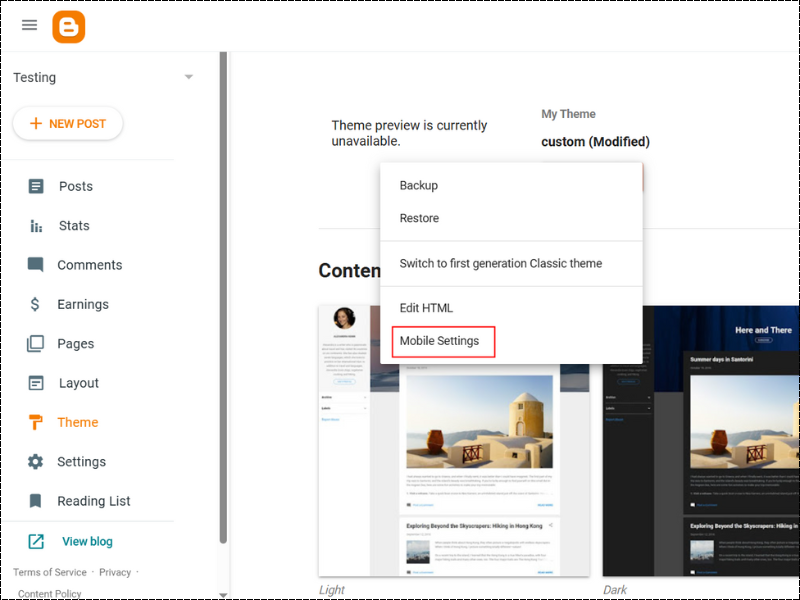The height and width of the screenshot is (600, 800).
Task: Select Restore in the theme menu
Action: [x=419, y=218]
